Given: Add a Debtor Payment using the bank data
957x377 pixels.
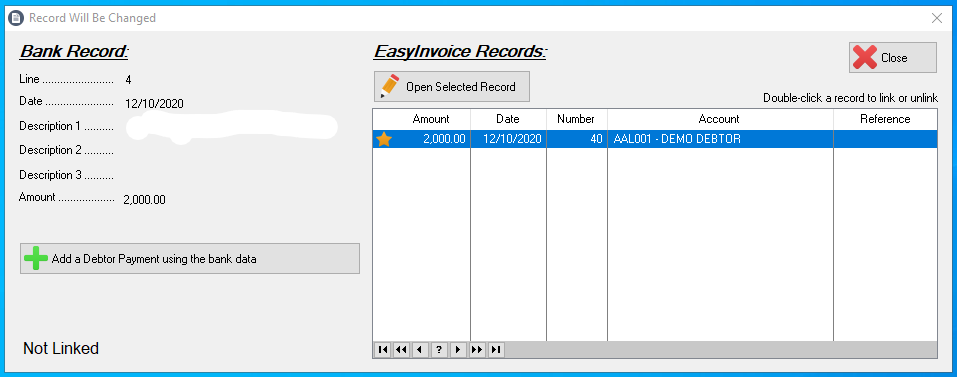Looking at the screenshot, I should pyautogui.click(x=190, y=259).
